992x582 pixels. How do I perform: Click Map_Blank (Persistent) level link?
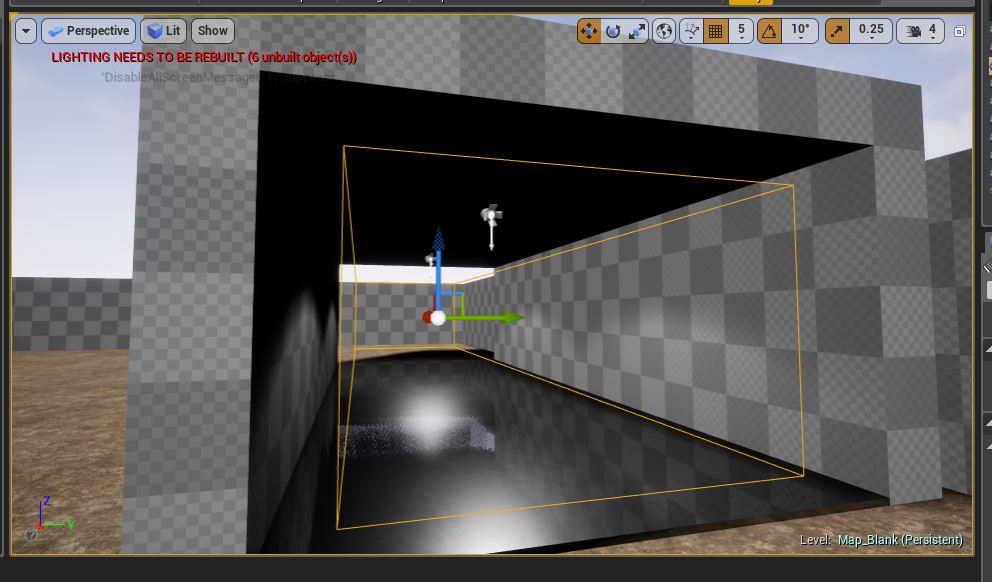click(900, 540)
